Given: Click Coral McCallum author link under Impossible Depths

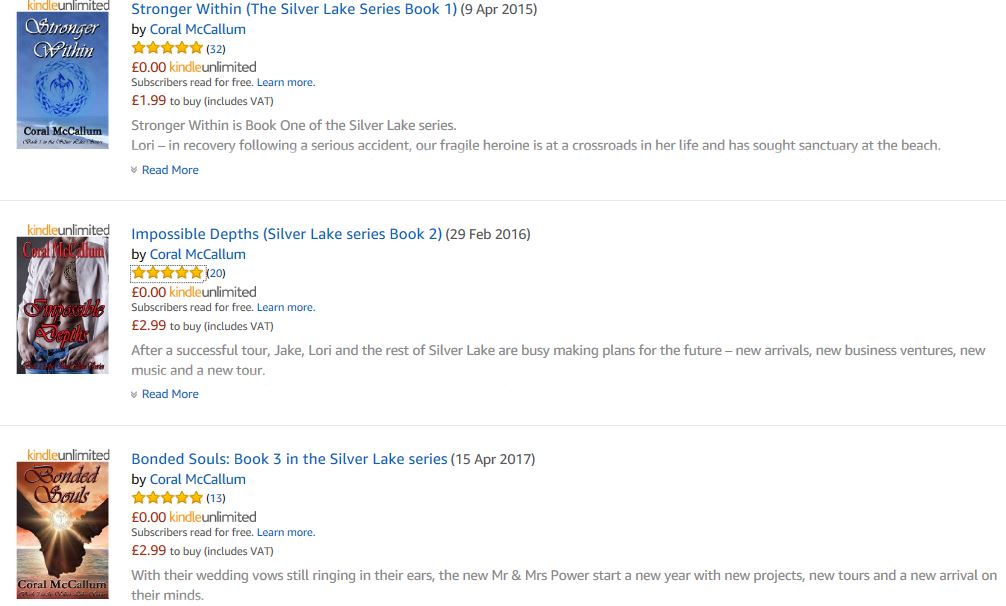Looking at the screenshot, I should (x=197, y=254).
